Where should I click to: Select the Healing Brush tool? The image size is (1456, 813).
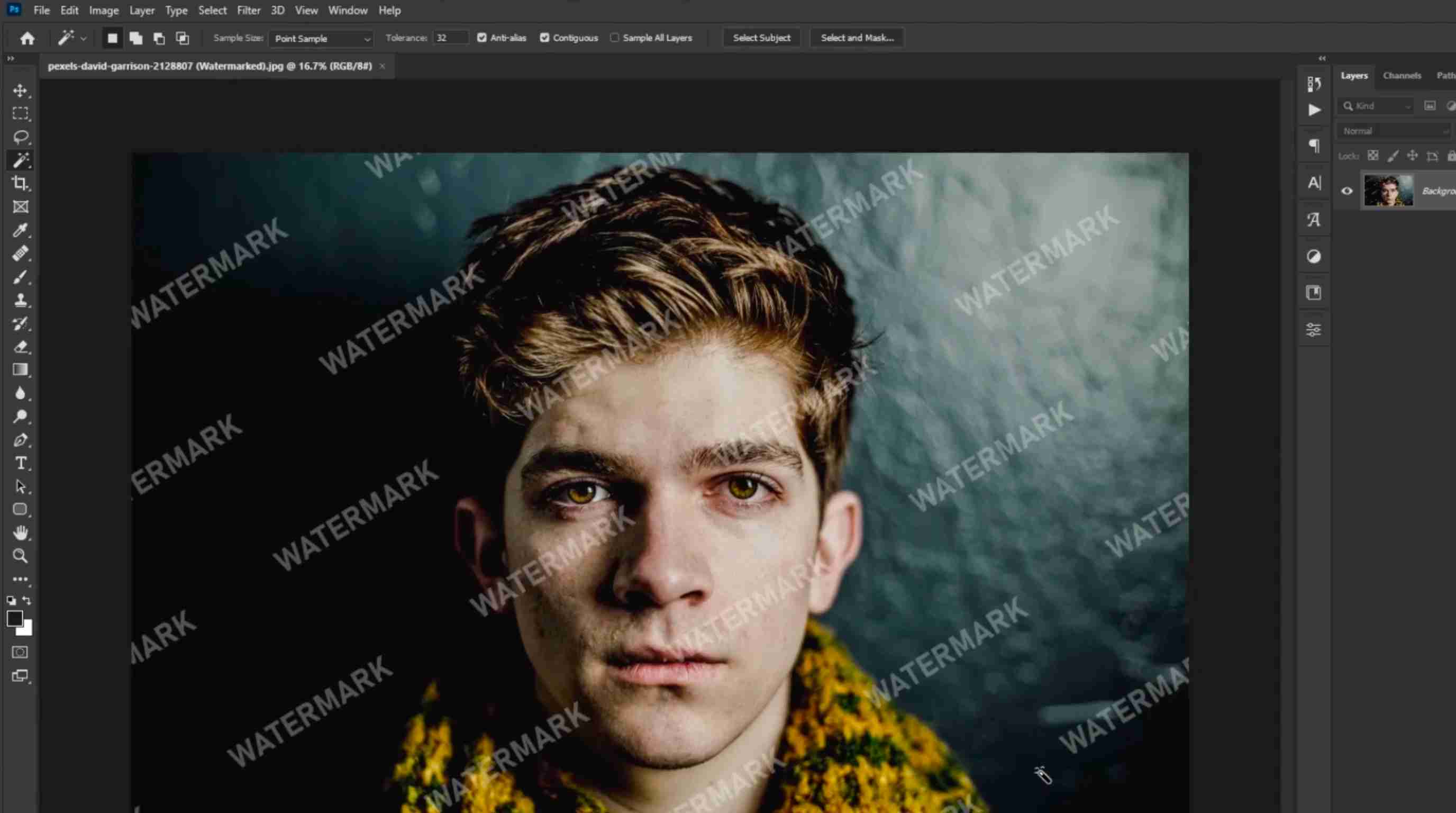coord(20,254)
